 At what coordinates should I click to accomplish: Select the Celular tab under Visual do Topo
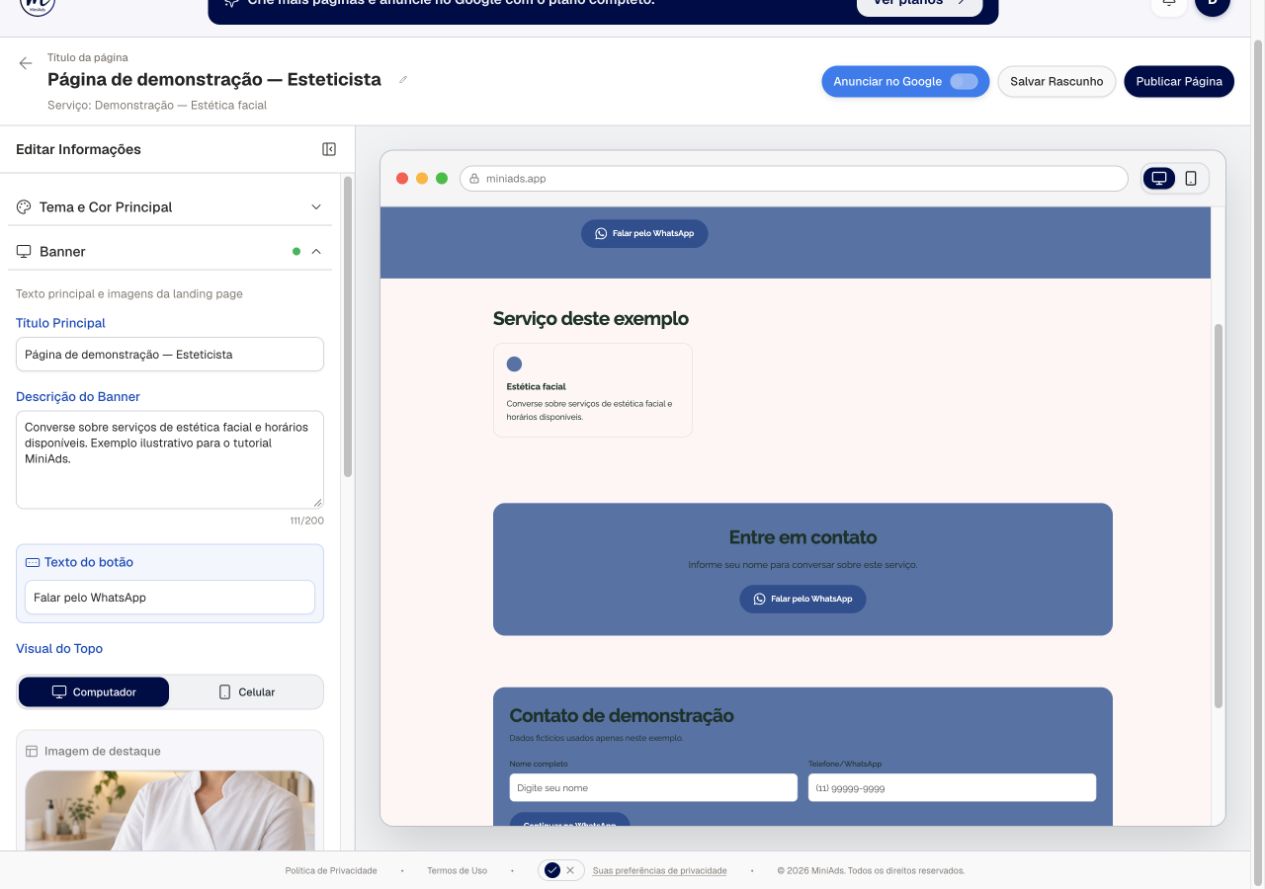(x=246, y=692)
